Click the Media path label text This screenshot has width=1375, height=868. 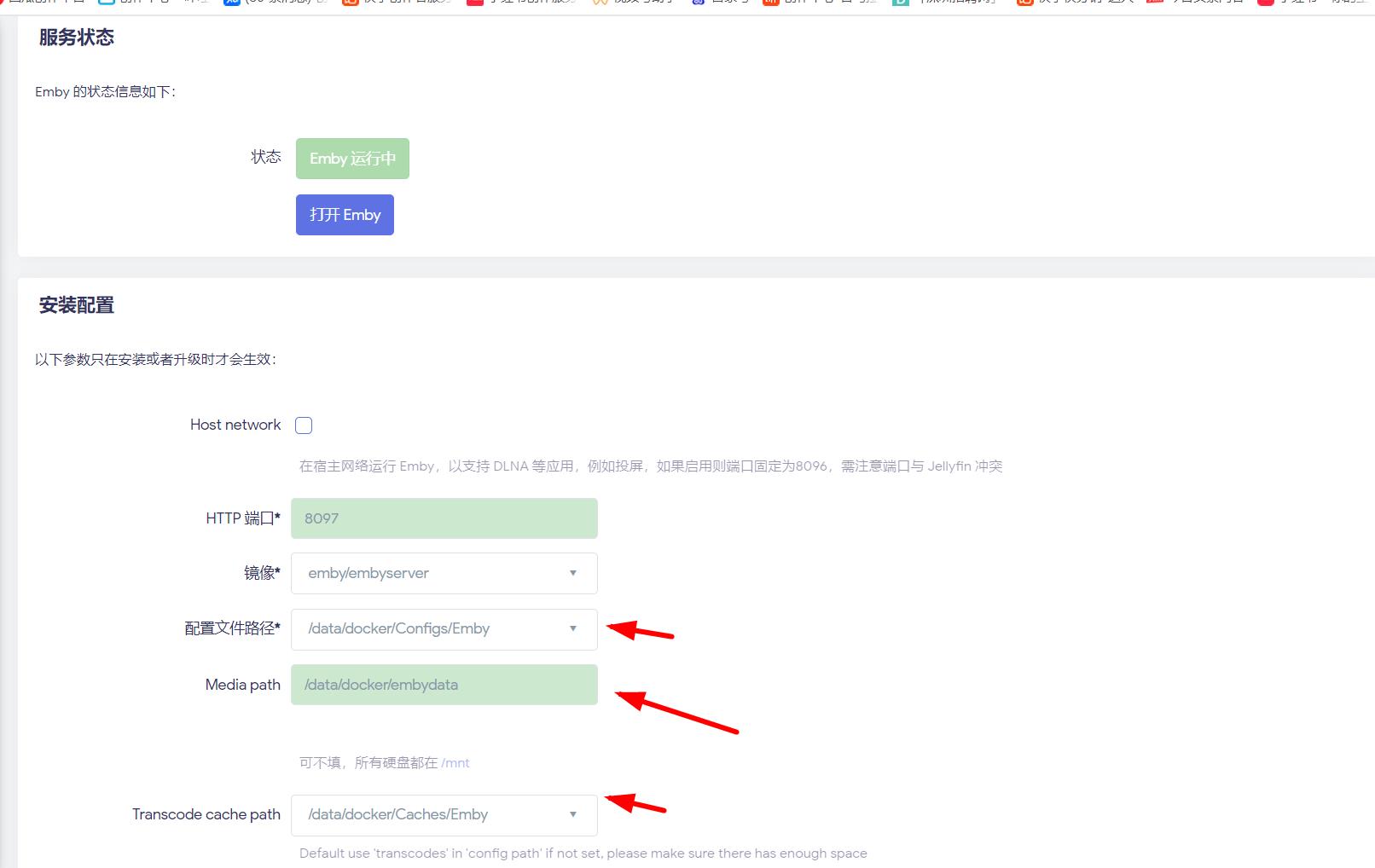coord(243,685)
